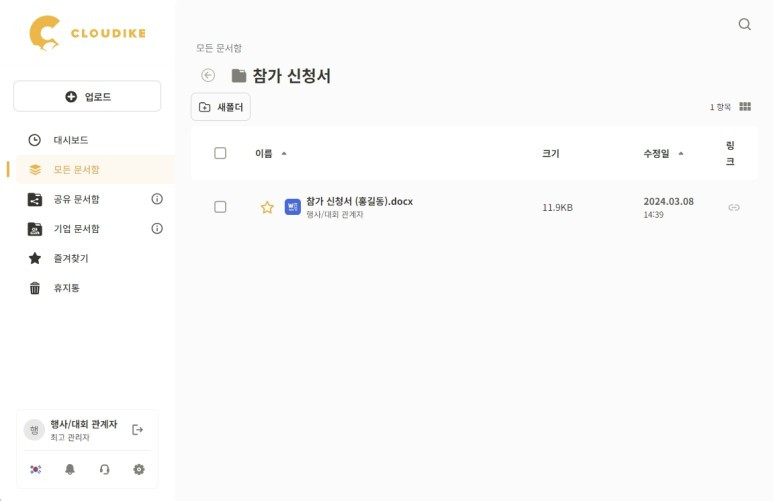Open the settings gear icon
This screenshot has width=773, height=501.
(x=139, y=469)
